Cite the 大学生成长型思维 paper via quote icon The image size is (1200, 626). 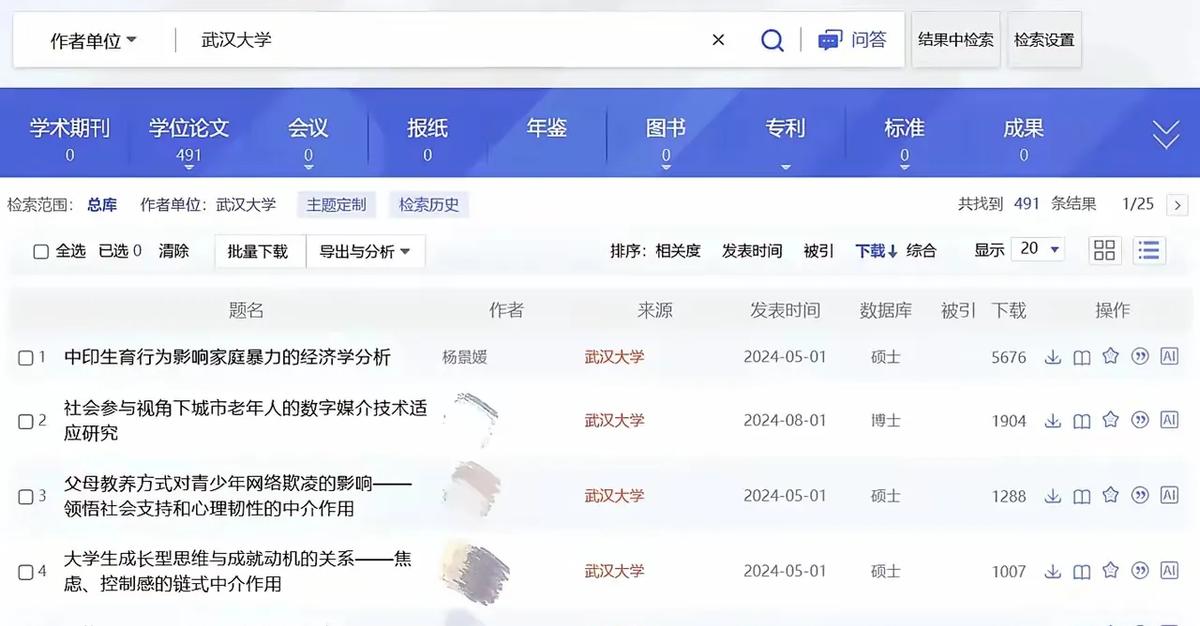point(1140,571)
